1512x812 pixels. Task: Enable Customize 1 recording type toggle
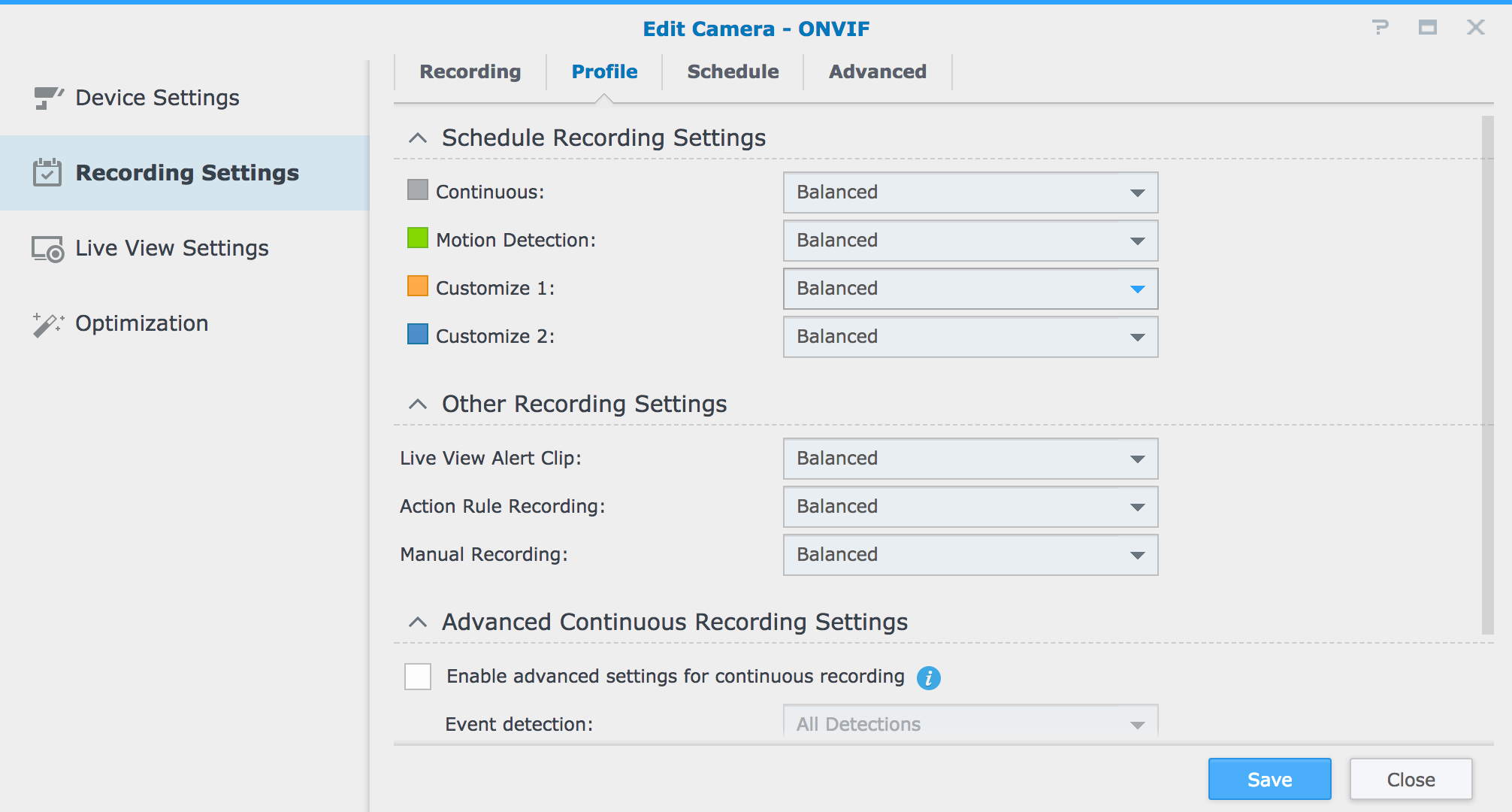417,289
